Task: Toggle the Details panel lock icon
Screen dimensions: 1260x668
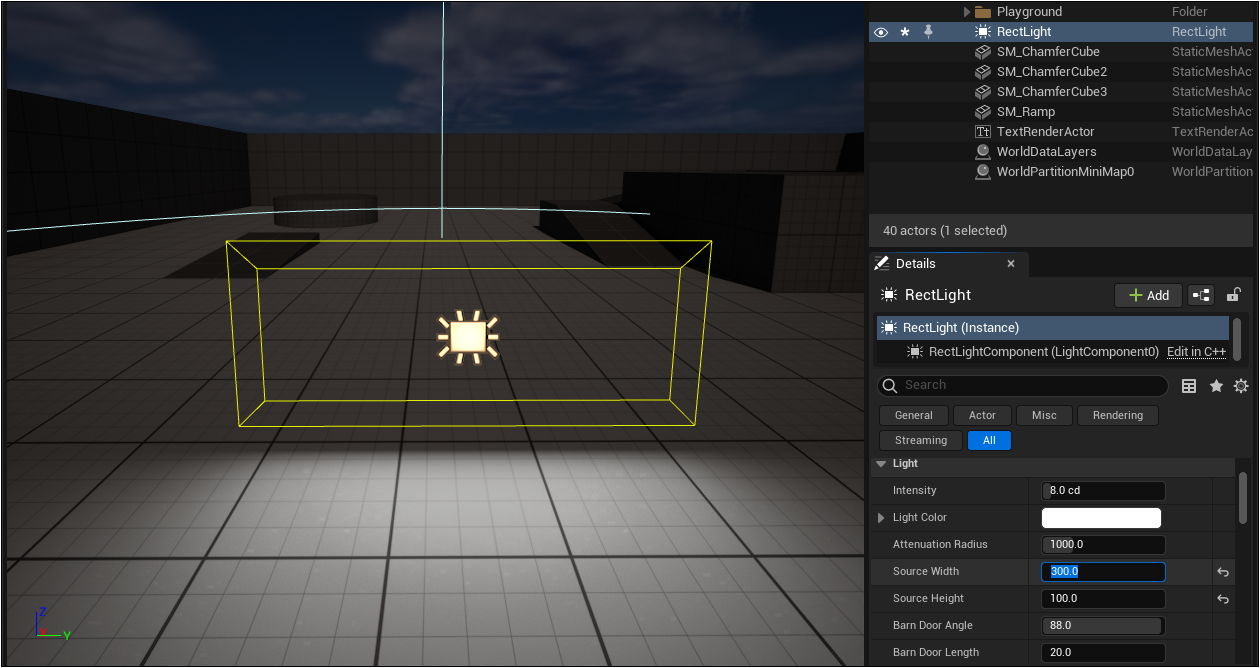Action: pyautogui.click(x=1234, y=295)
